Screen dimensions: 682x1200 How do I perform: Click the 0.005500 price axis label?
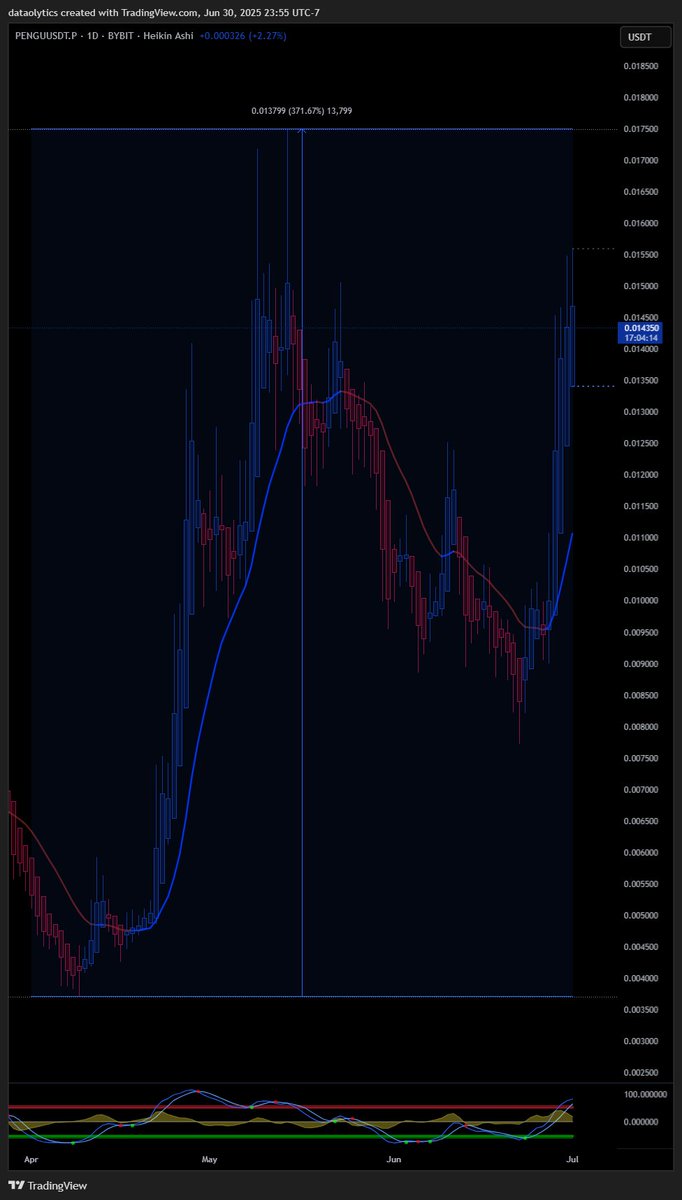641,884
